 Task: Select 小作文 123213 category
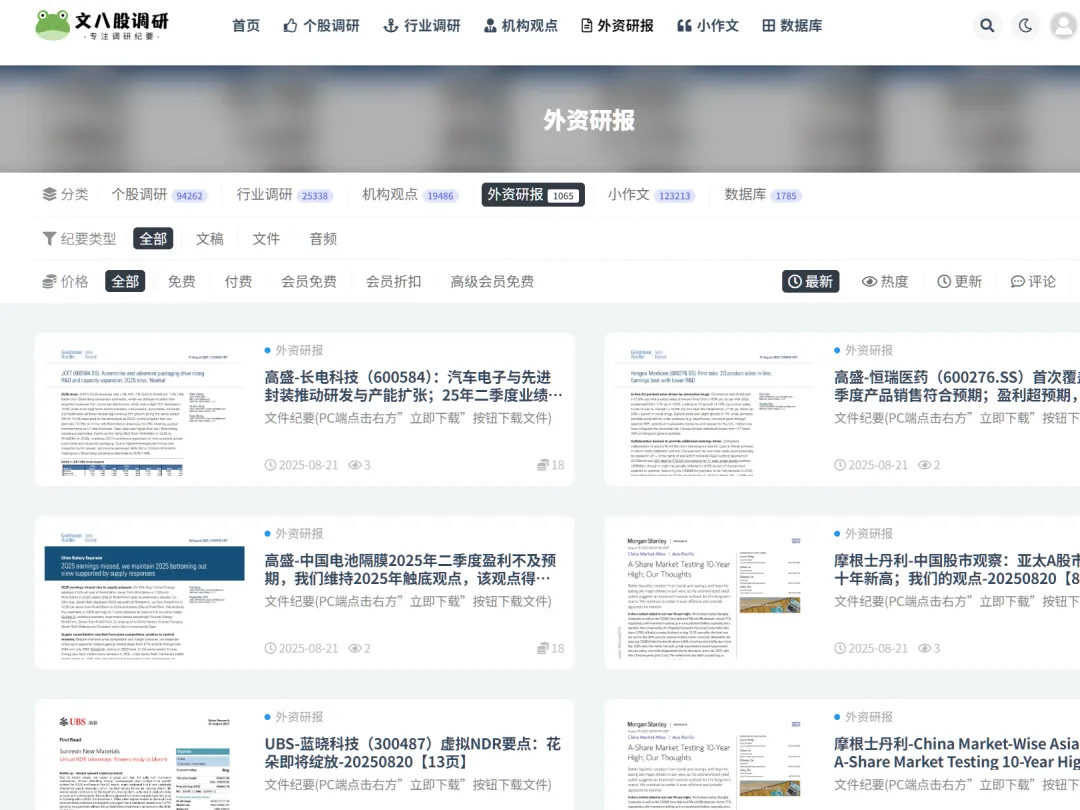650,195
